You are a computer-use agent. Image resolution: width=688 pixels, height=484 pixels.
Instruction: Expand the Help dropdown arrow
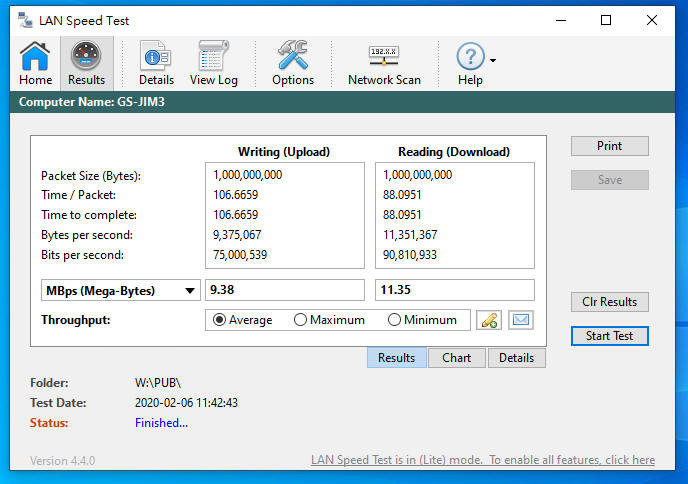click(x=493, y=61)
